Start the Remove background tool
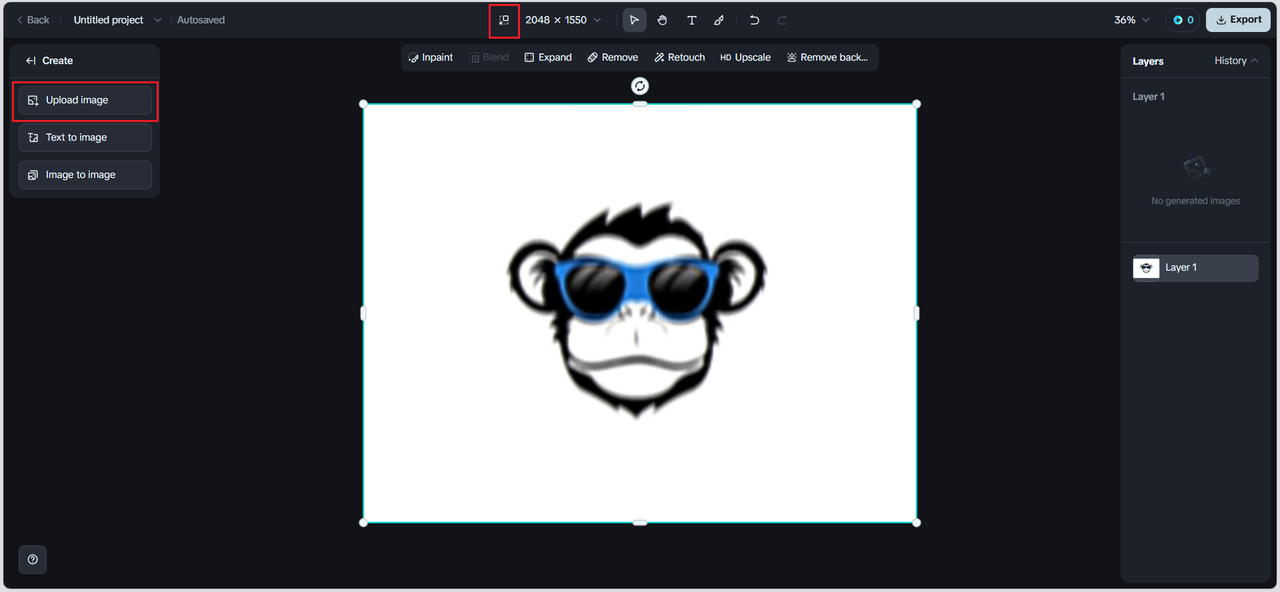The image size is (1280, 592). 827,58
